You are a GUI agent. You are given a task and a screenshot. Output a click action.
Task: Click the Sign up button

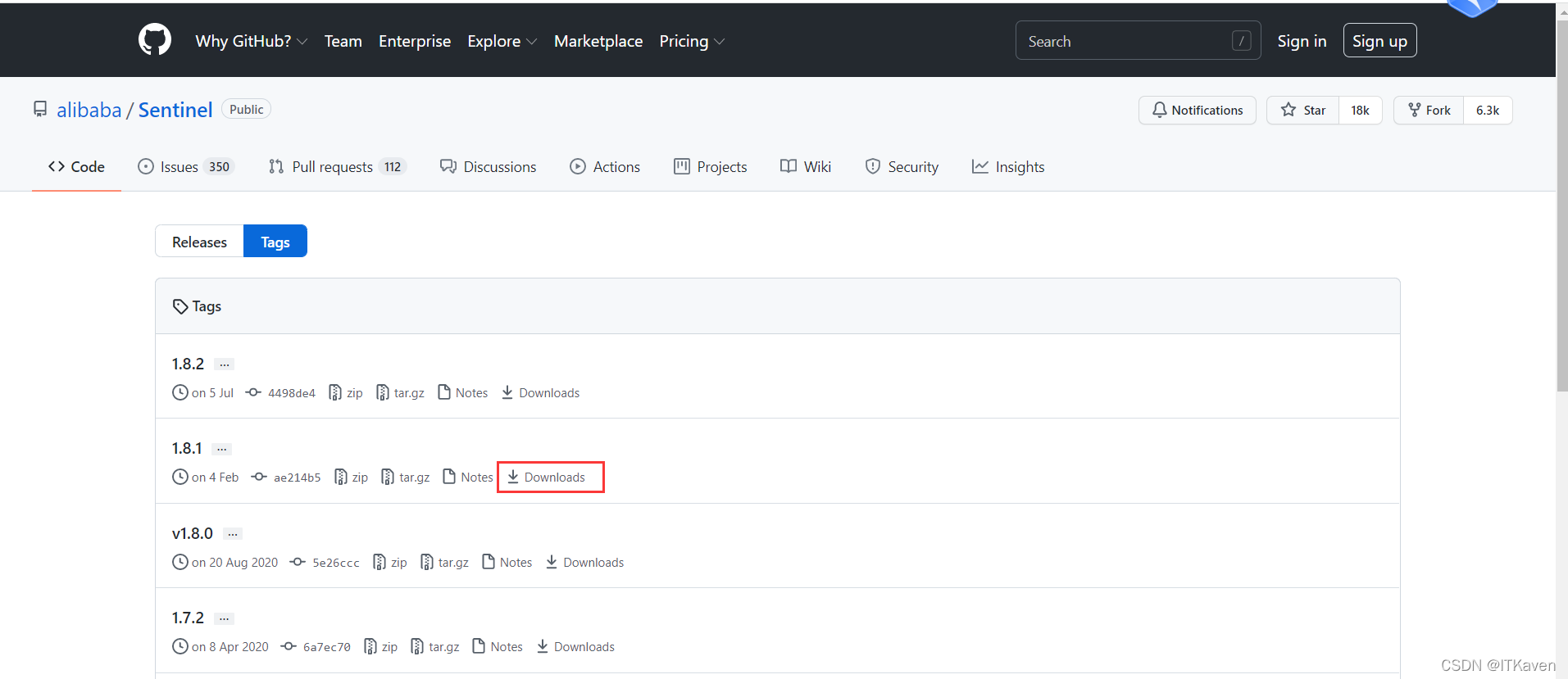(1379, 41)
